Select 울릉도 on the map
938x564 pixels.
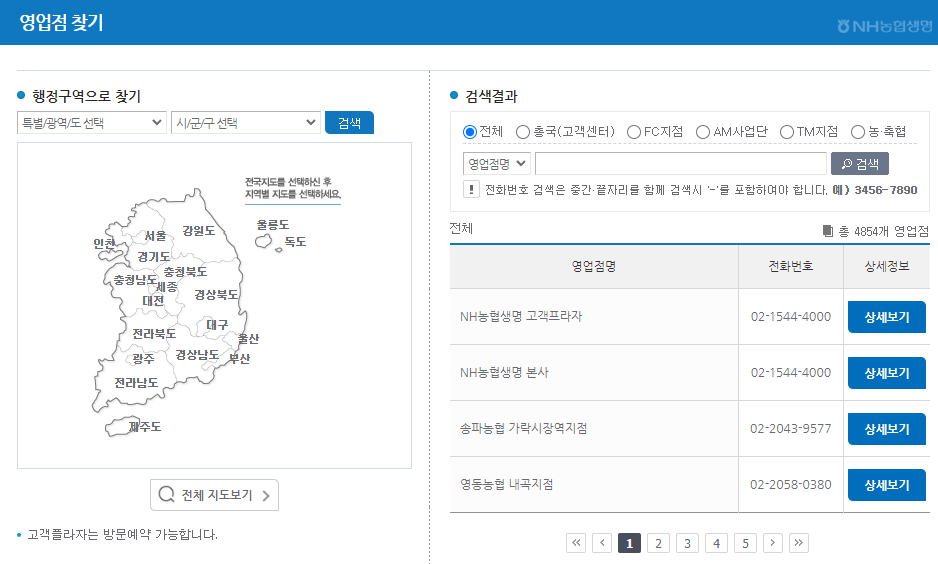[273, 225]
